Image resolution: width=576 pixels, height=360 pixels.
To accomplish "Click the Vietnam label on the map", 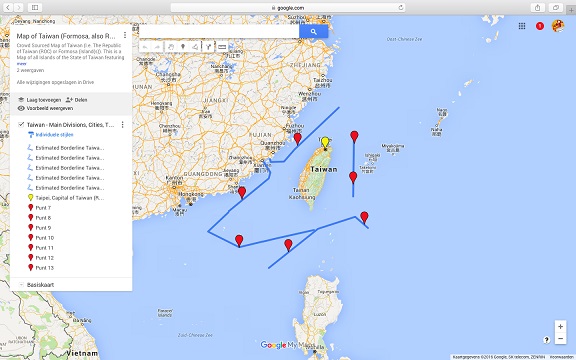I will tap(82, 353).
